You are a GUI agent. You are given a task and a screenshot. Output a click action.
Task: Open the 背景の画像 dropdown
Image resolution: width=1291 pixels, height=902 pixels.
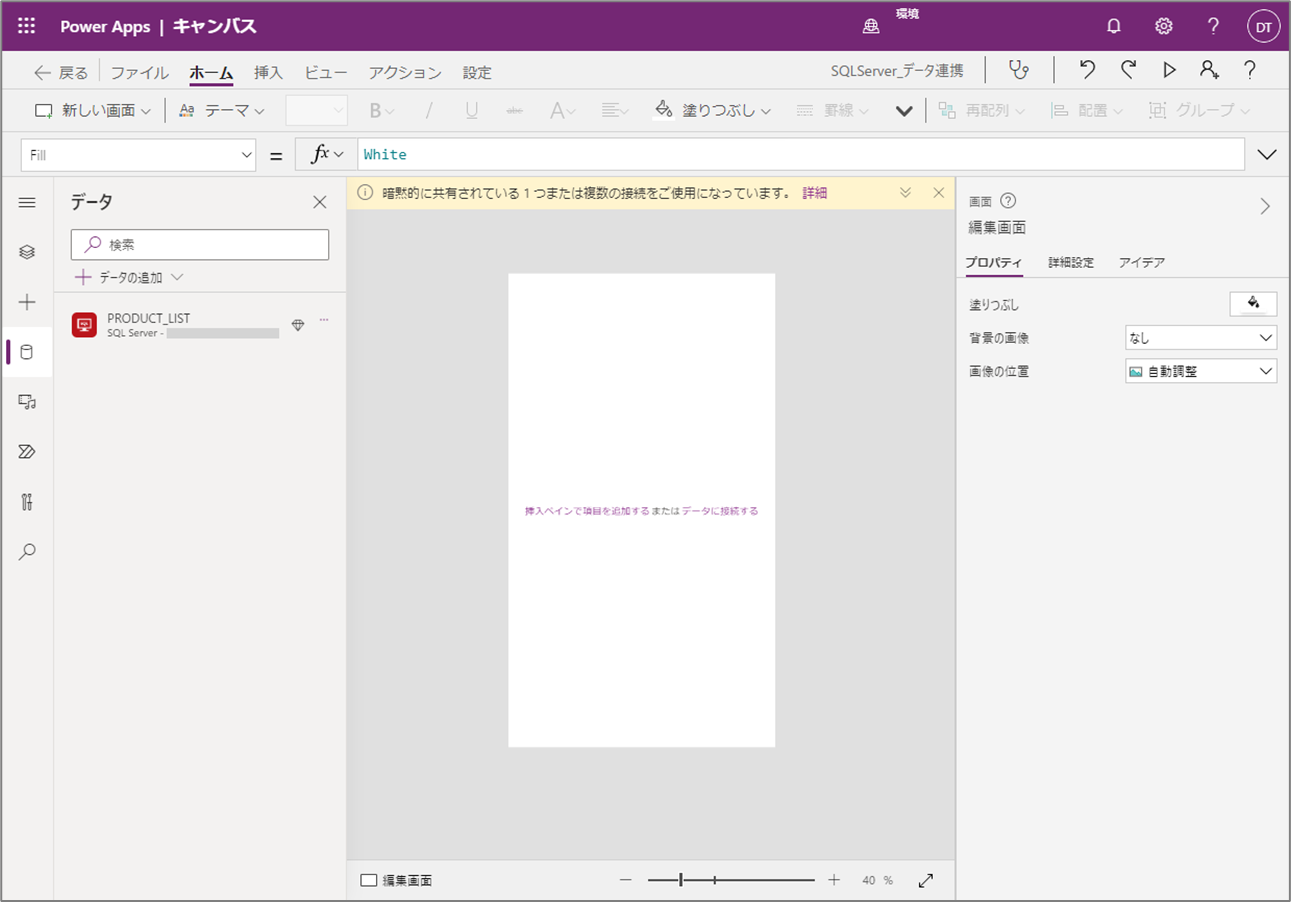[1201, 338]
